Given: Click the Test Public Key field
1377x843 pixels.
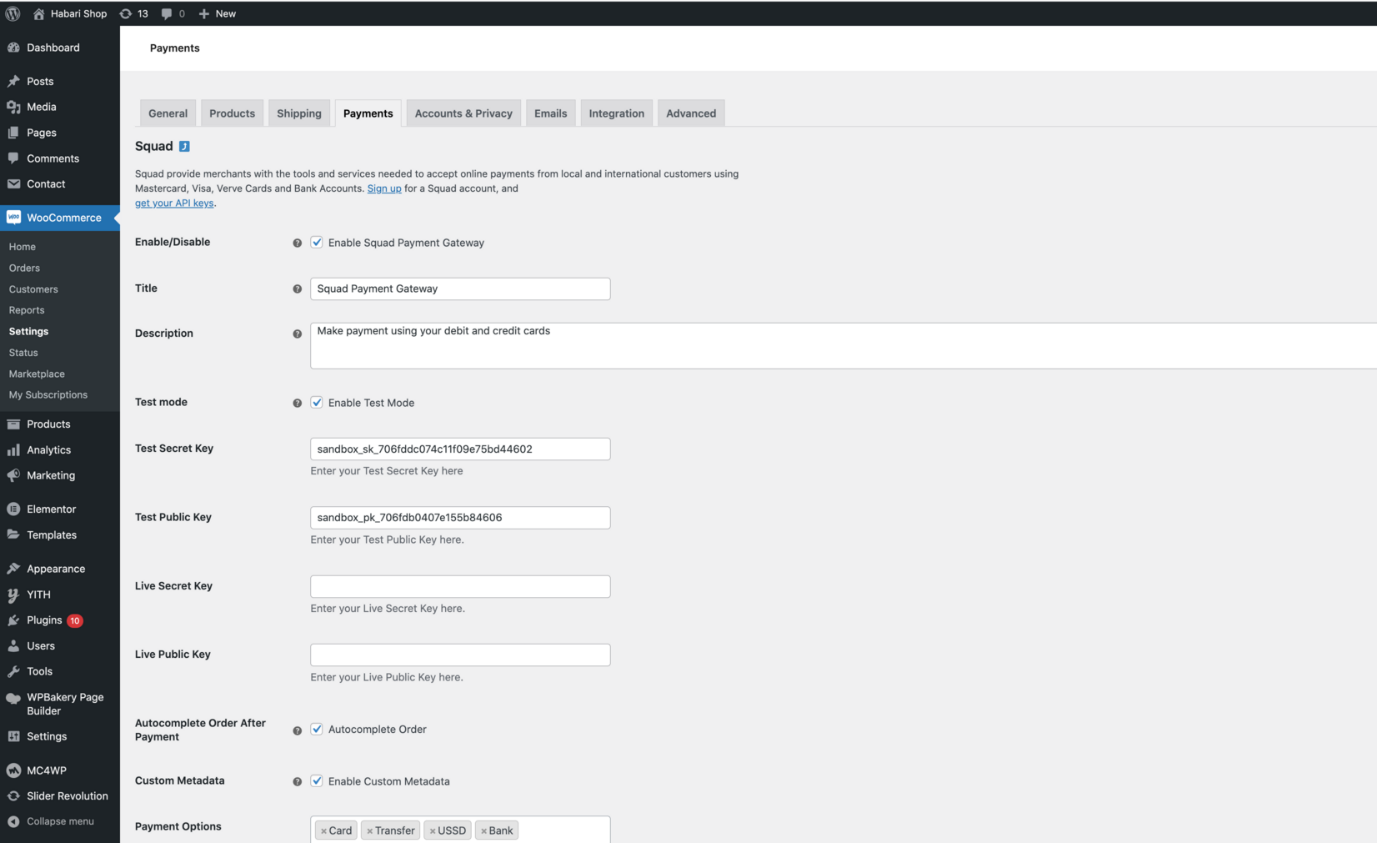Looking at the screenshot, I should (460, 518).
